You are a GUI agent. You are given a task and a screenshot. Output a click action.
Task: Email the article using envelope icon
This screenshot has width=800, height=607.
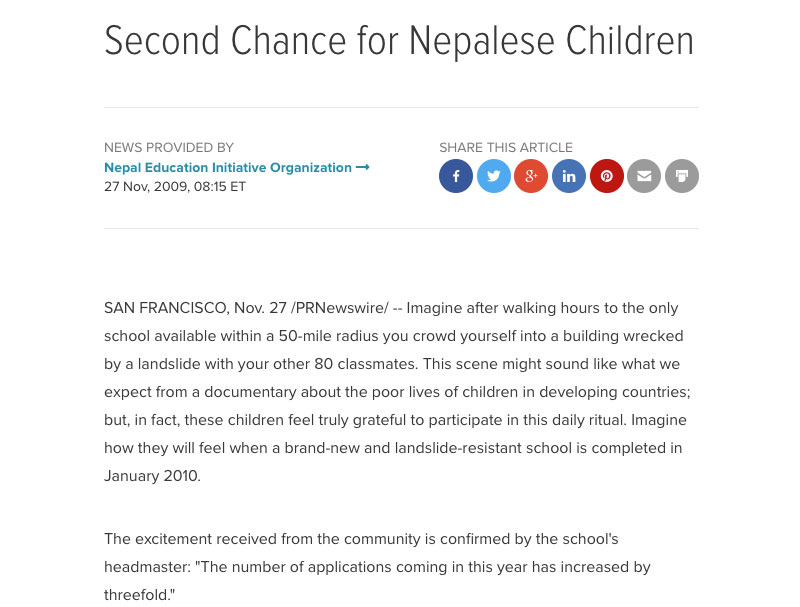(644, 176)
